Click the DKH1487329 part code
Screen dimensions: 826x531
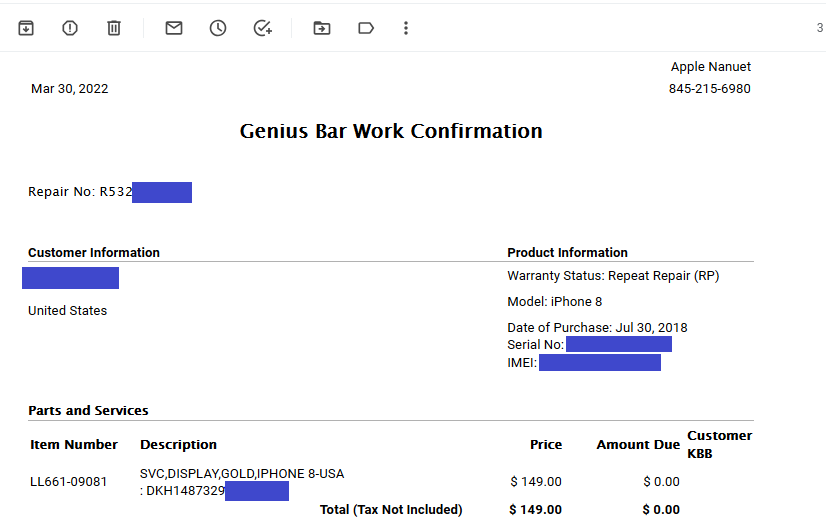[x=185, y=491]
